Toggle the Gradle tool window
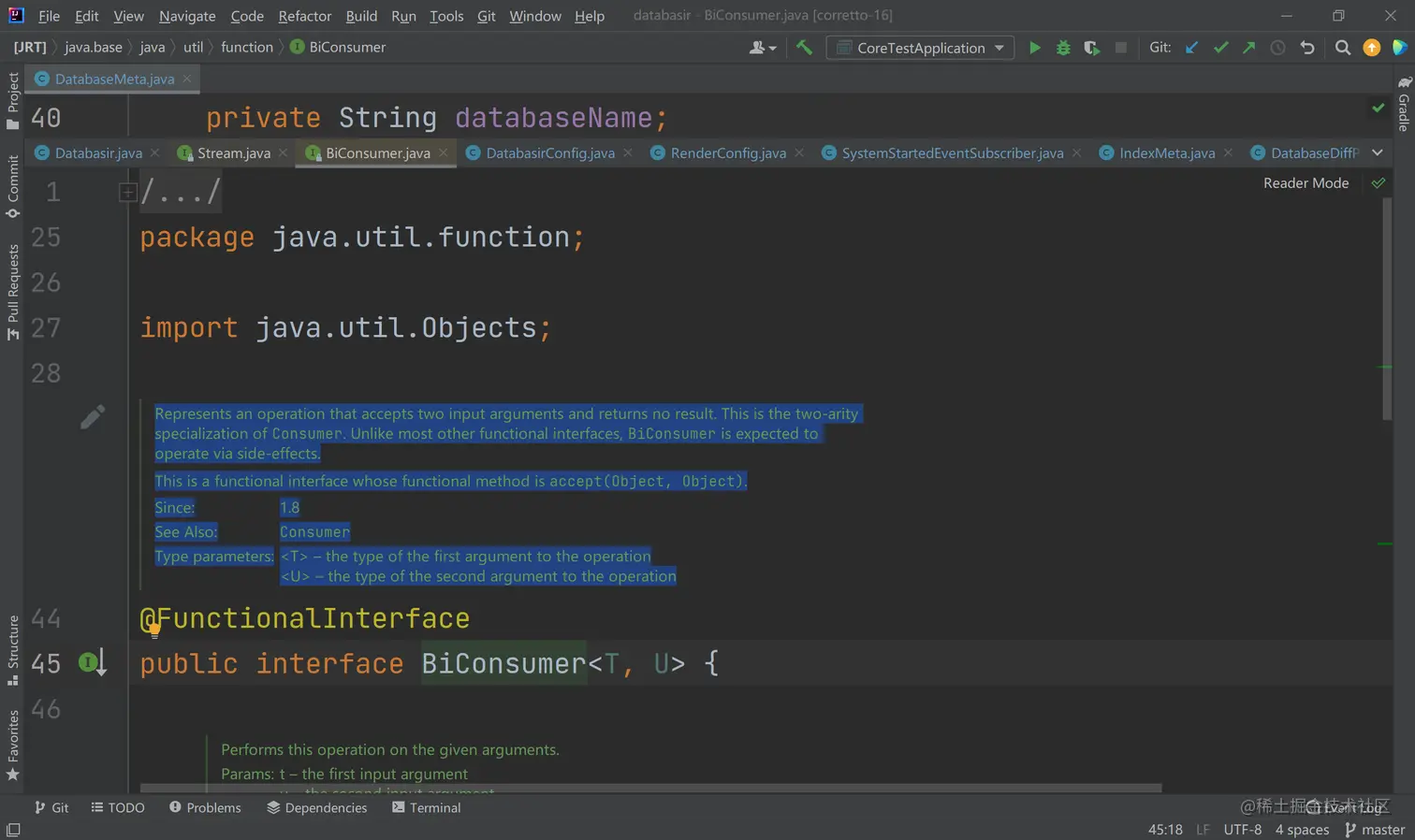 coord(1404,104)
